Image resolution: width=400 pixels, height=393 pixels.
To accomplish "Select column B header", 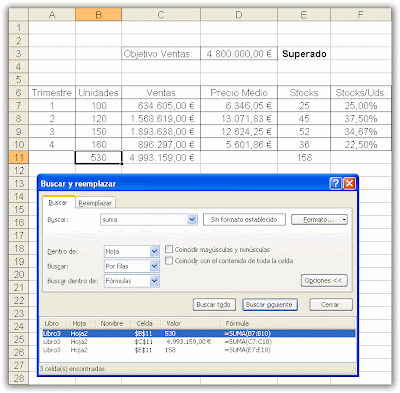I will 99,15.
